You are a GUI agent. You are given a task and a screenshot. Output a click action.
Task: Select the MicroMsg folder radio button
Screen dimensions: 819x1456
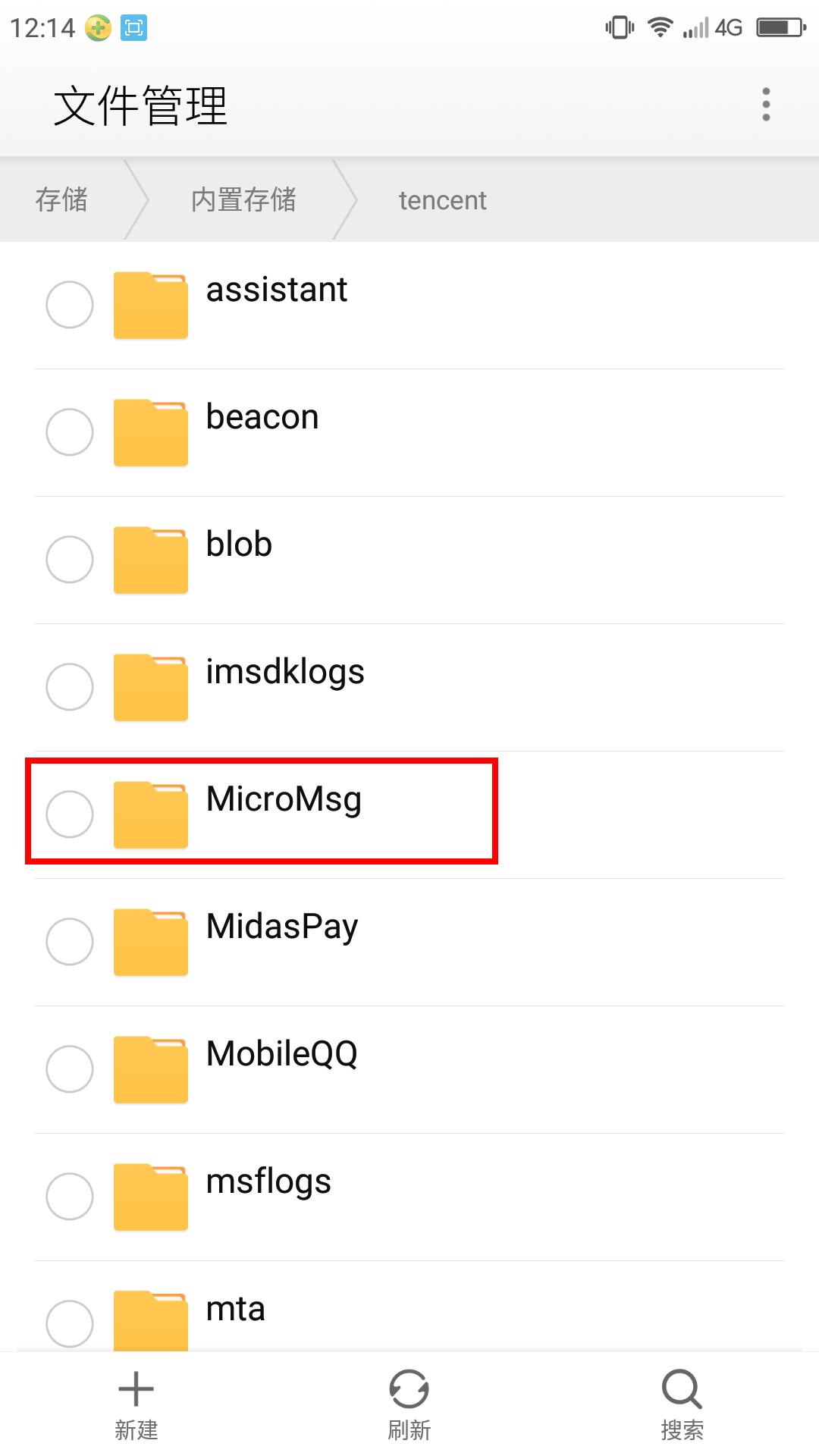pos(70,814)
